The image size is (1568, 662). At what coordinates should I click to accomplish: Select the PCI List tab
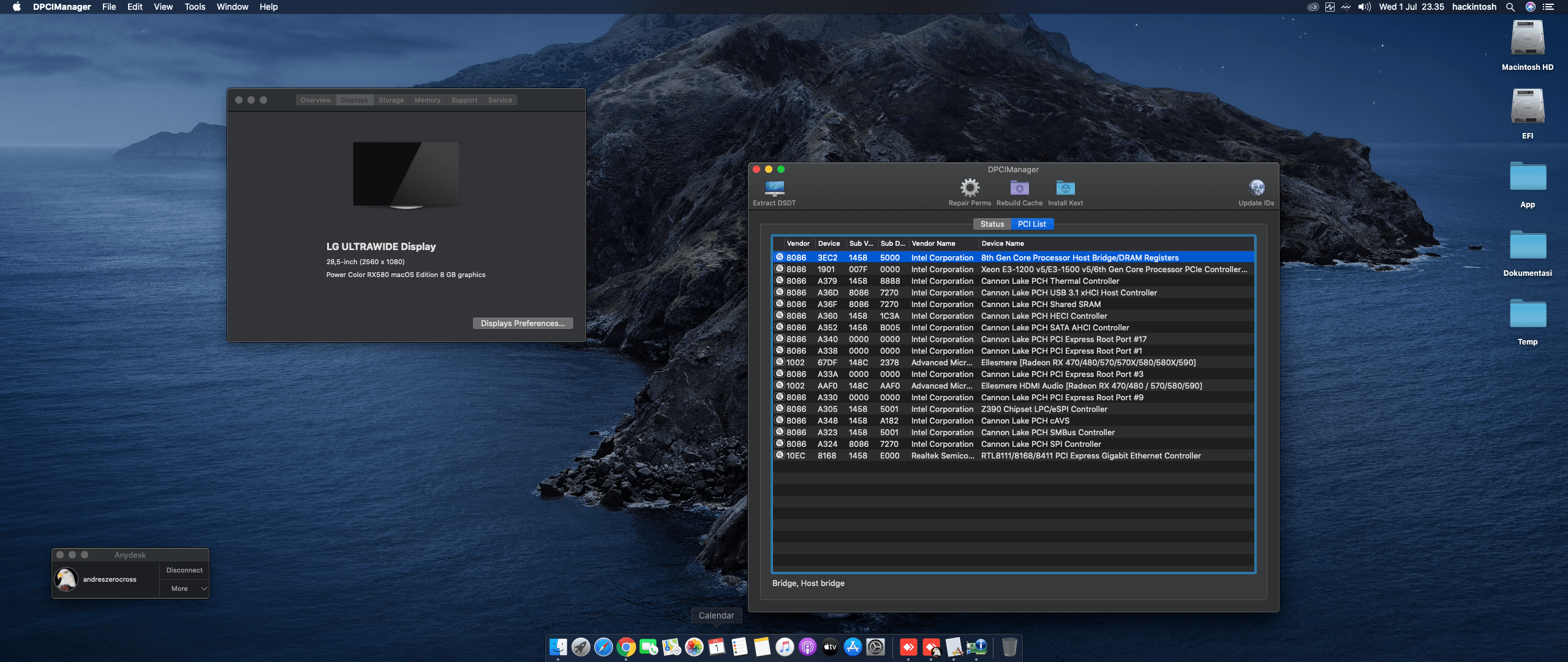coord(1031,224)
